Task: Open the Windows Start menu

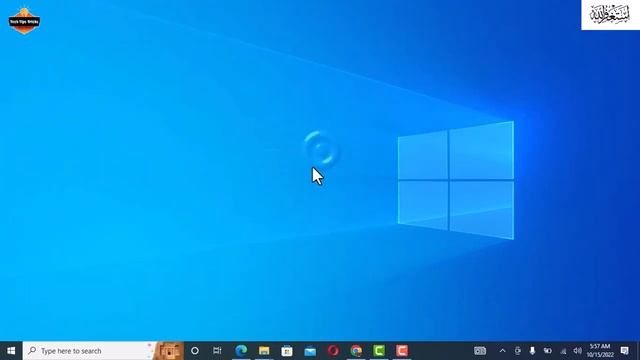Action: (11, 351)
